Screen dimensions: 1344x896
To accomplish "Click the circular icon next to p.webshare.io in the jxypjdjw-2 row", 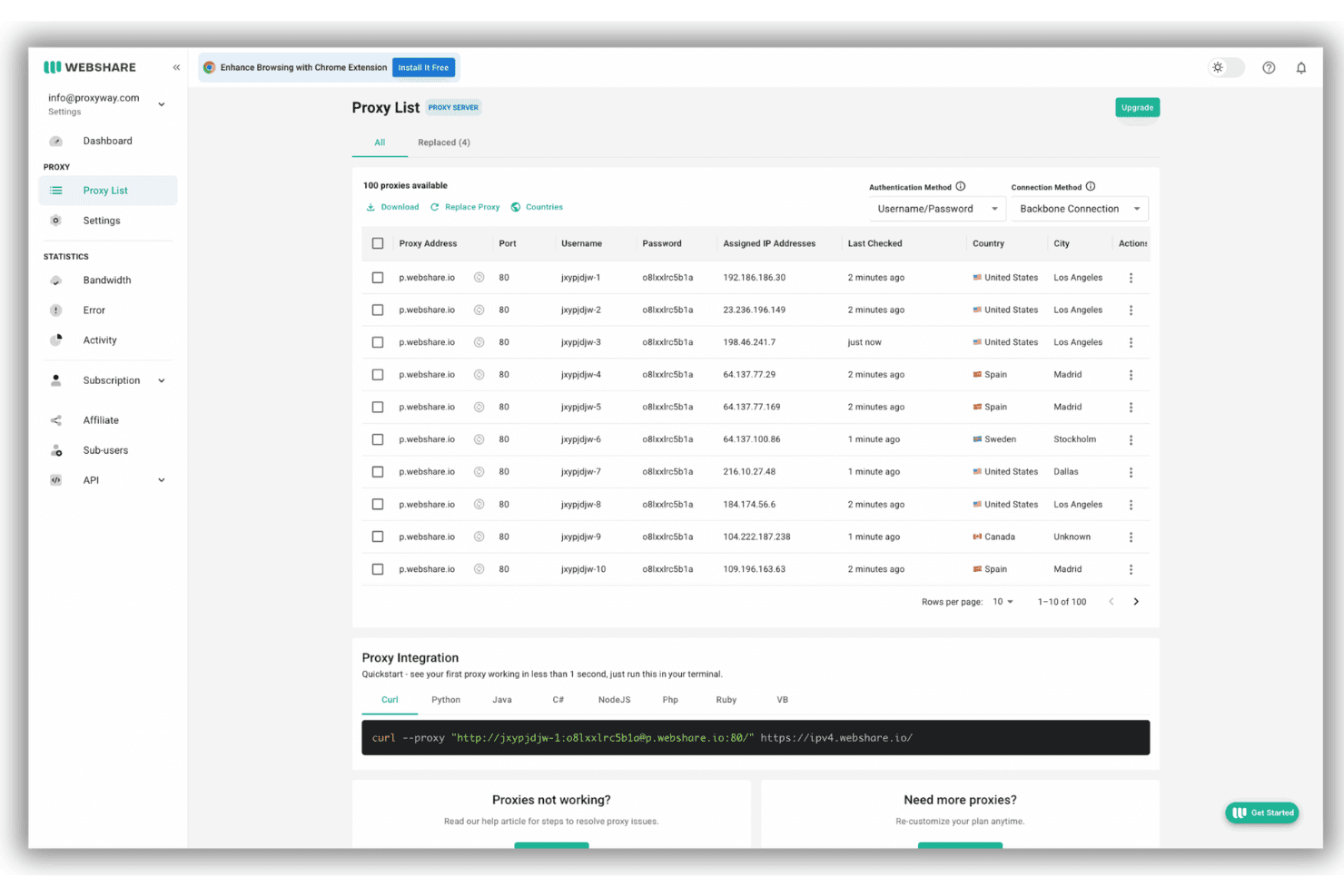I will point(479,310).
